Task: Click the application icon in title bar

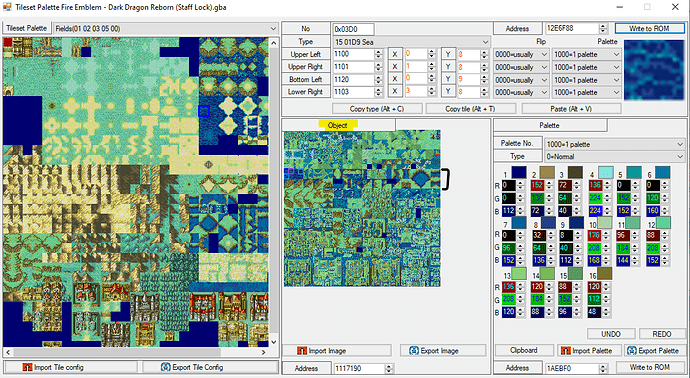Action: (7, 7)
